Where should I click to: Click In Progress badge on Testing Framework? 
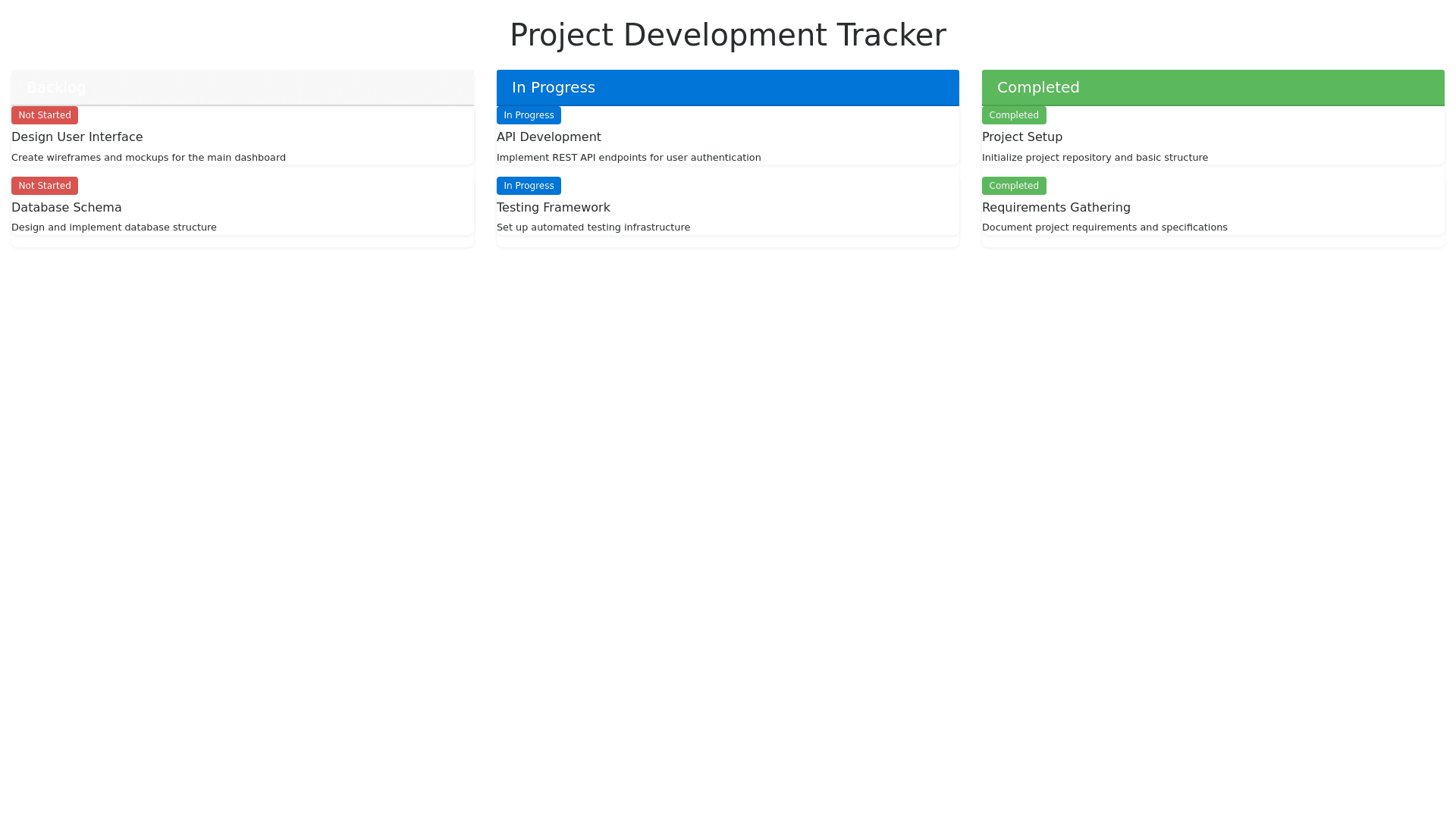(x=529, y=186)
